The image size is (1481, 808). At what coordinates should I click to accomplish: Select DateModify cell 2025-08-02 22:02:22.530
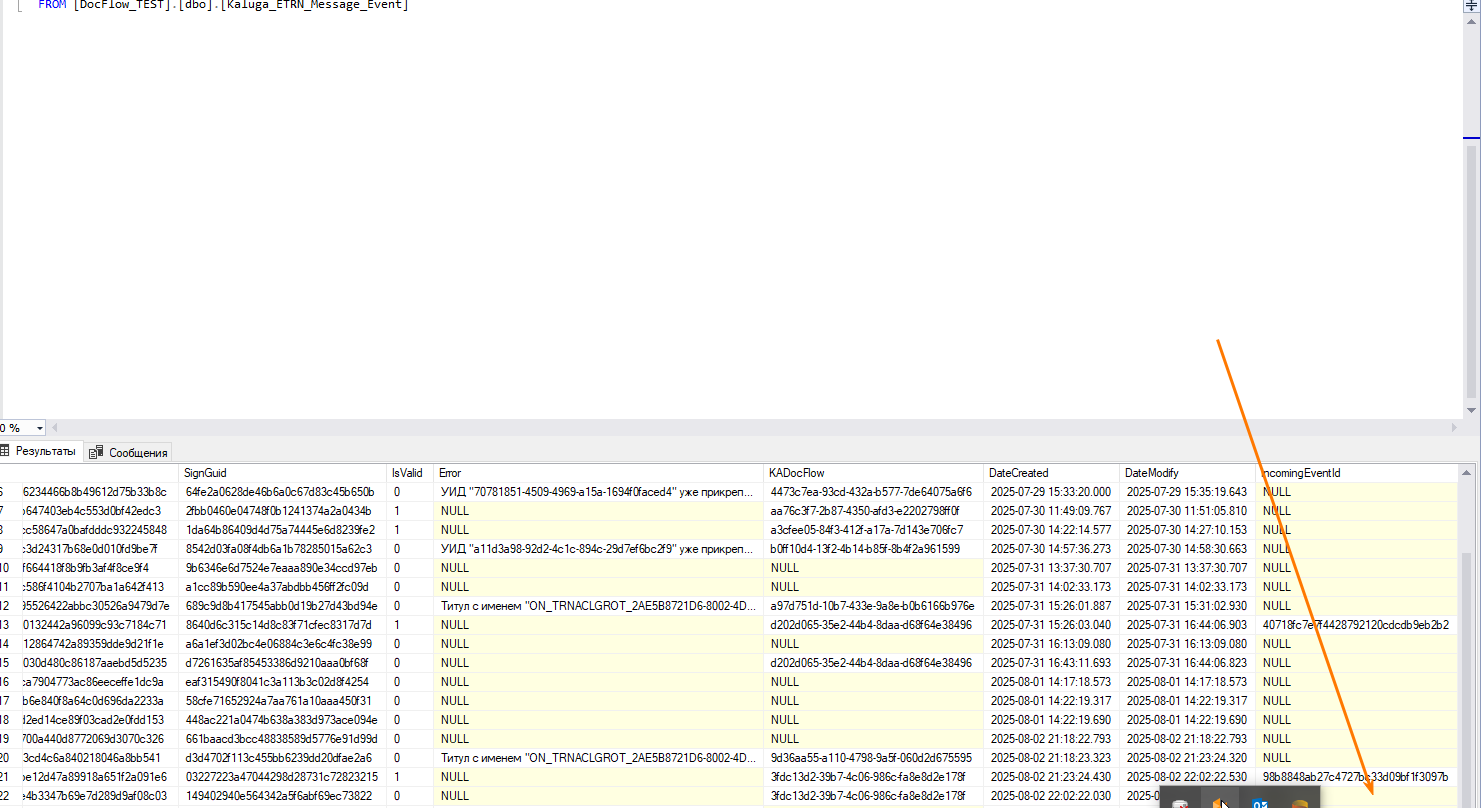point(1188,777)
